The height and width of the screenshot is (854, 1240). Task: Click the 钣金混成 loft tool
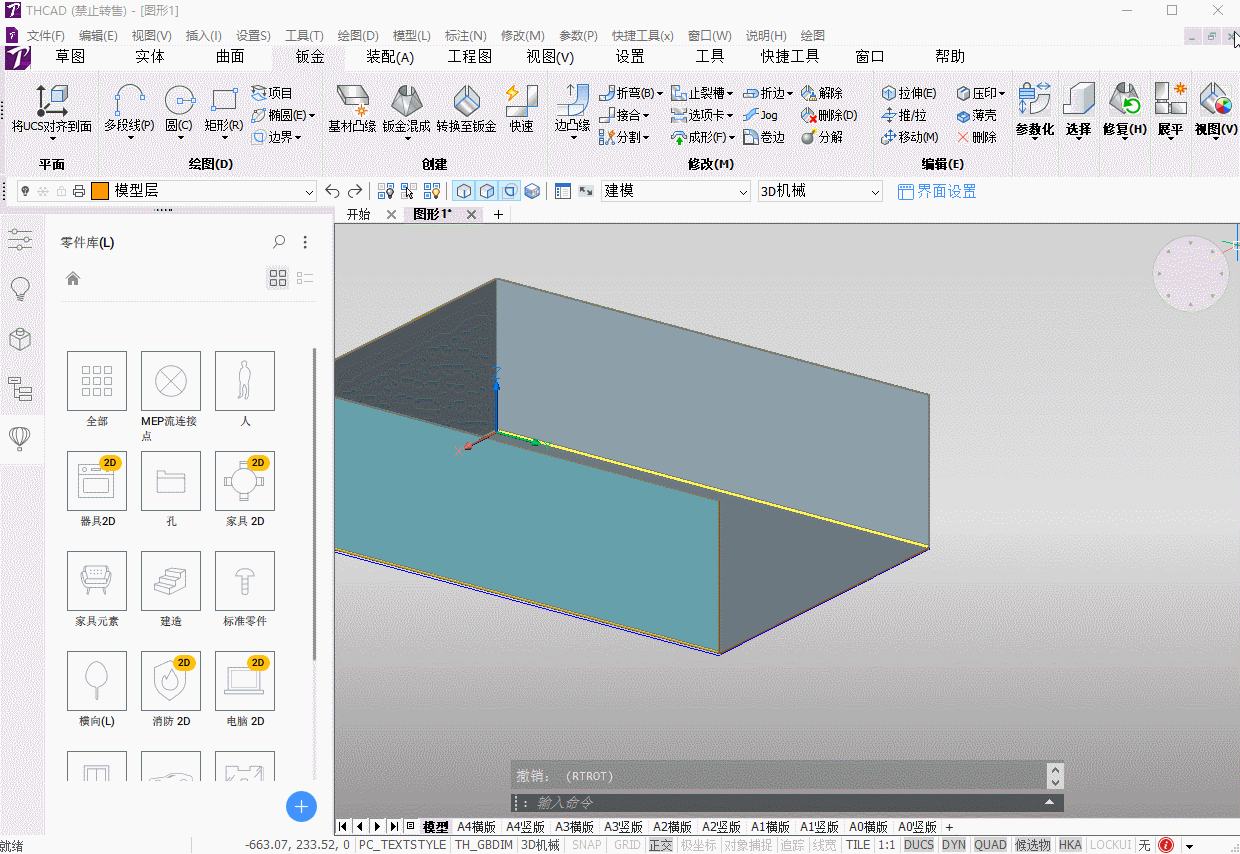tap(406, 108)
